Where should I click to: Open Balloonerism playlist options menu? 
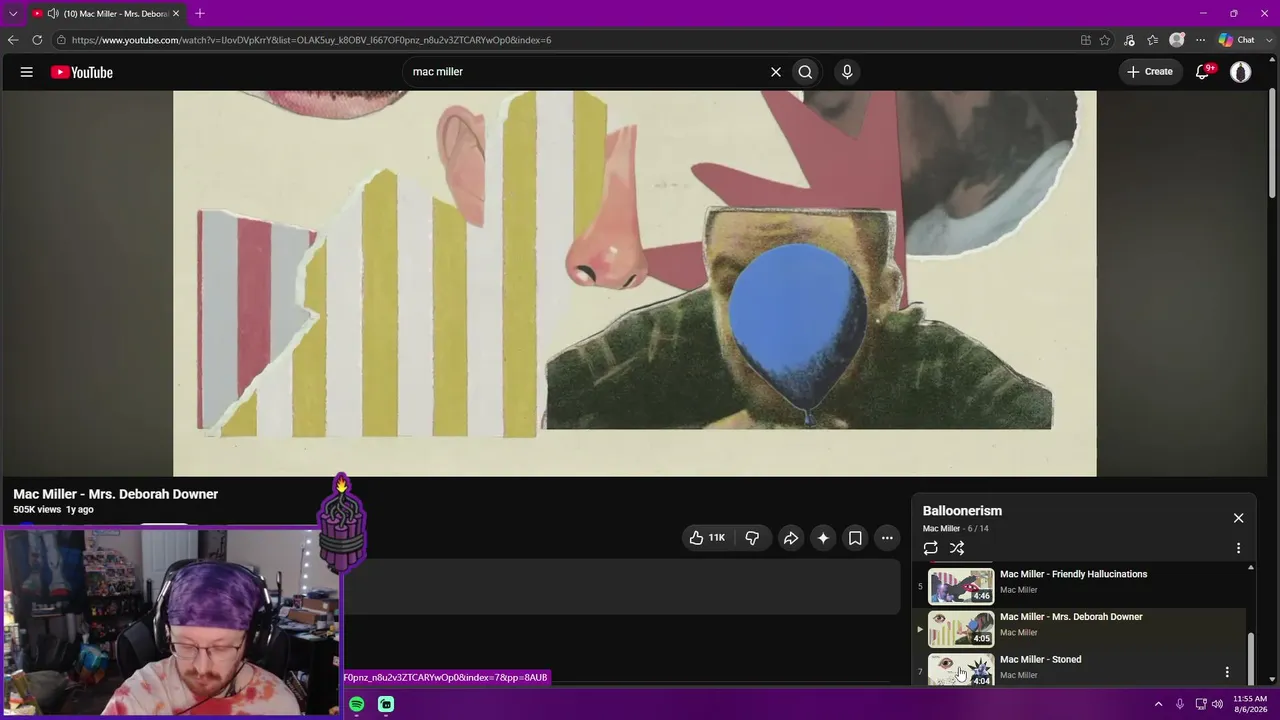1238,548
